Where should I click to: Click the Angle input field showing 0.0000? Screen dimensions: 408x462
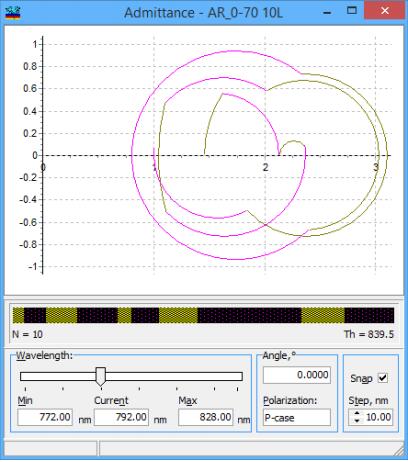[297, 375]
